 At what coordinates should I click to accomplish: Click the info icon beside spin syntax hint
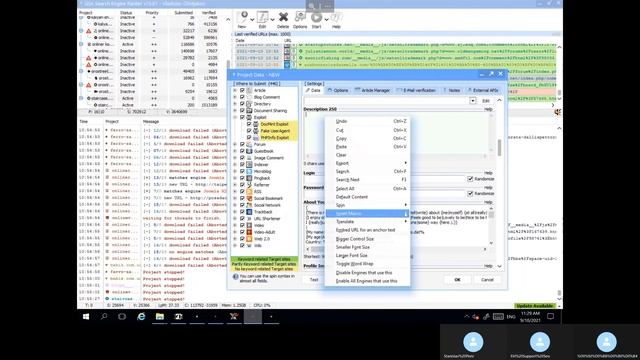click(236, 277)
